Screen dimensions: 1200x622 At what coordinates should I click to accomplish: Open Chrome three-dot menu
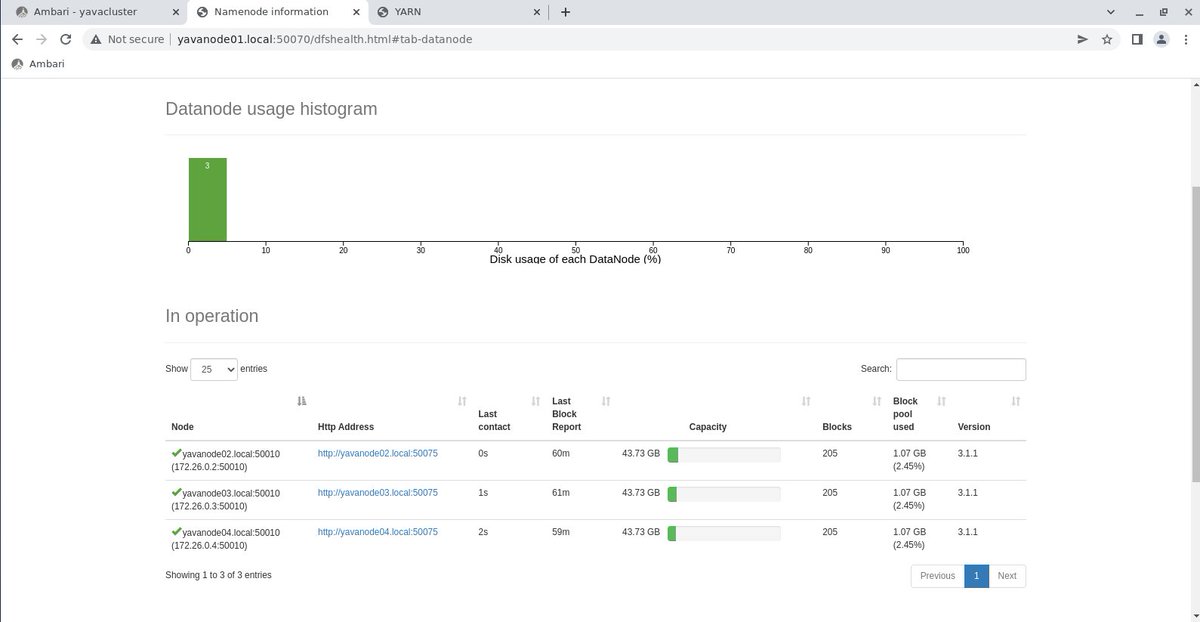[x=1184, y=39]
